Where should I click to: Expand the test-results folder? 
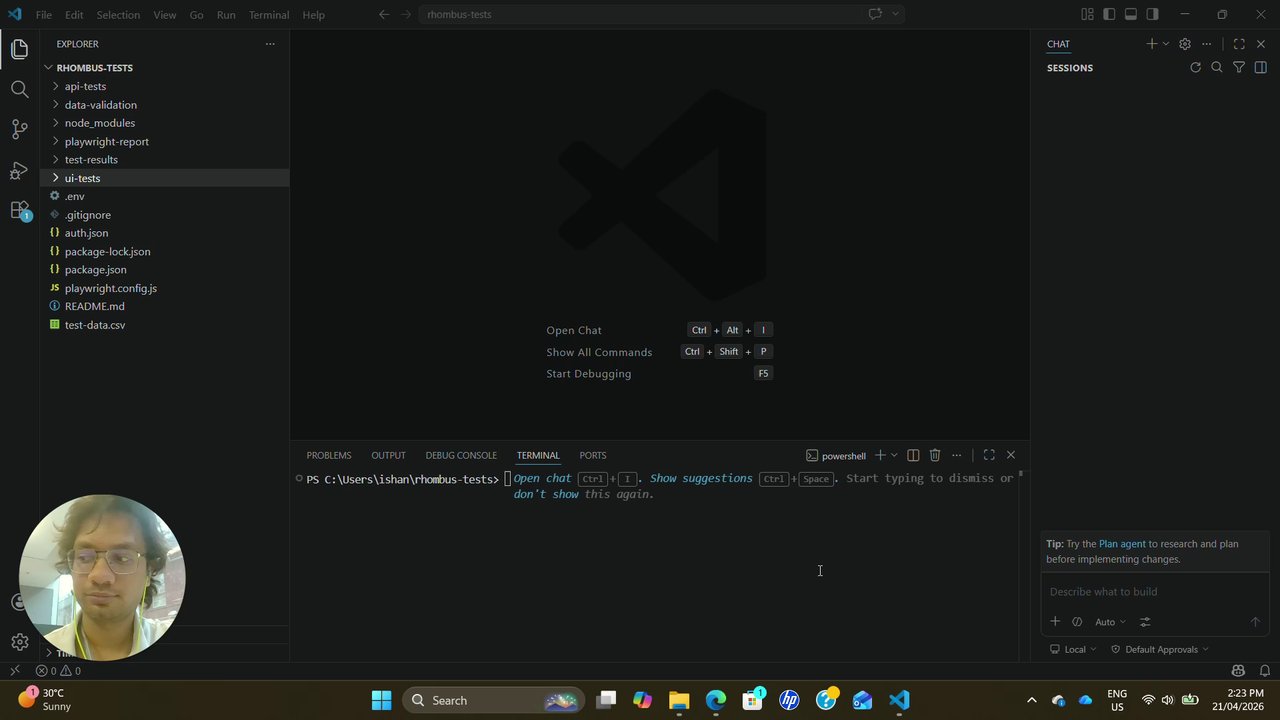point(164,159)
